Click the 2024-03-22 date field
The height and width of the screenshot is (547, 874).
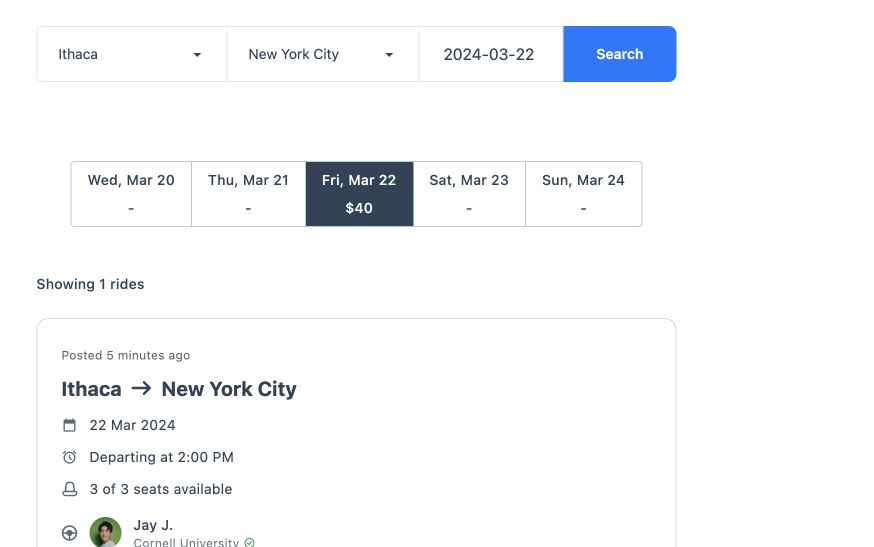[x=491, y=54]
